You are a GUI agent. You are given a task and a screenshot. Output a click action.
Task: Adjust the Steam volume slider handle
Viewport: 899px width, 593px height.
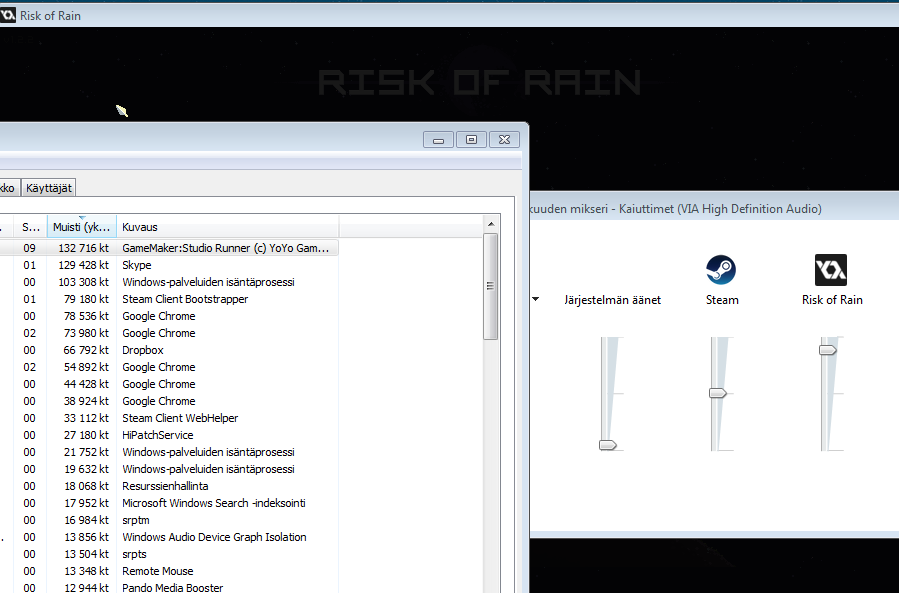click(x=718, y=393)
